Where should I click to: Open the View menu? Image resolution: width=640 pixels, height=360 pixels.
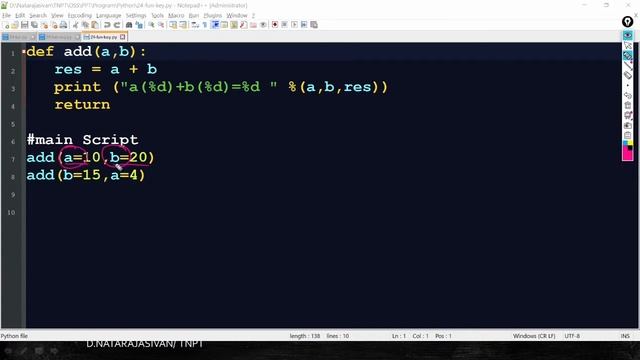[x=57, y=16]
